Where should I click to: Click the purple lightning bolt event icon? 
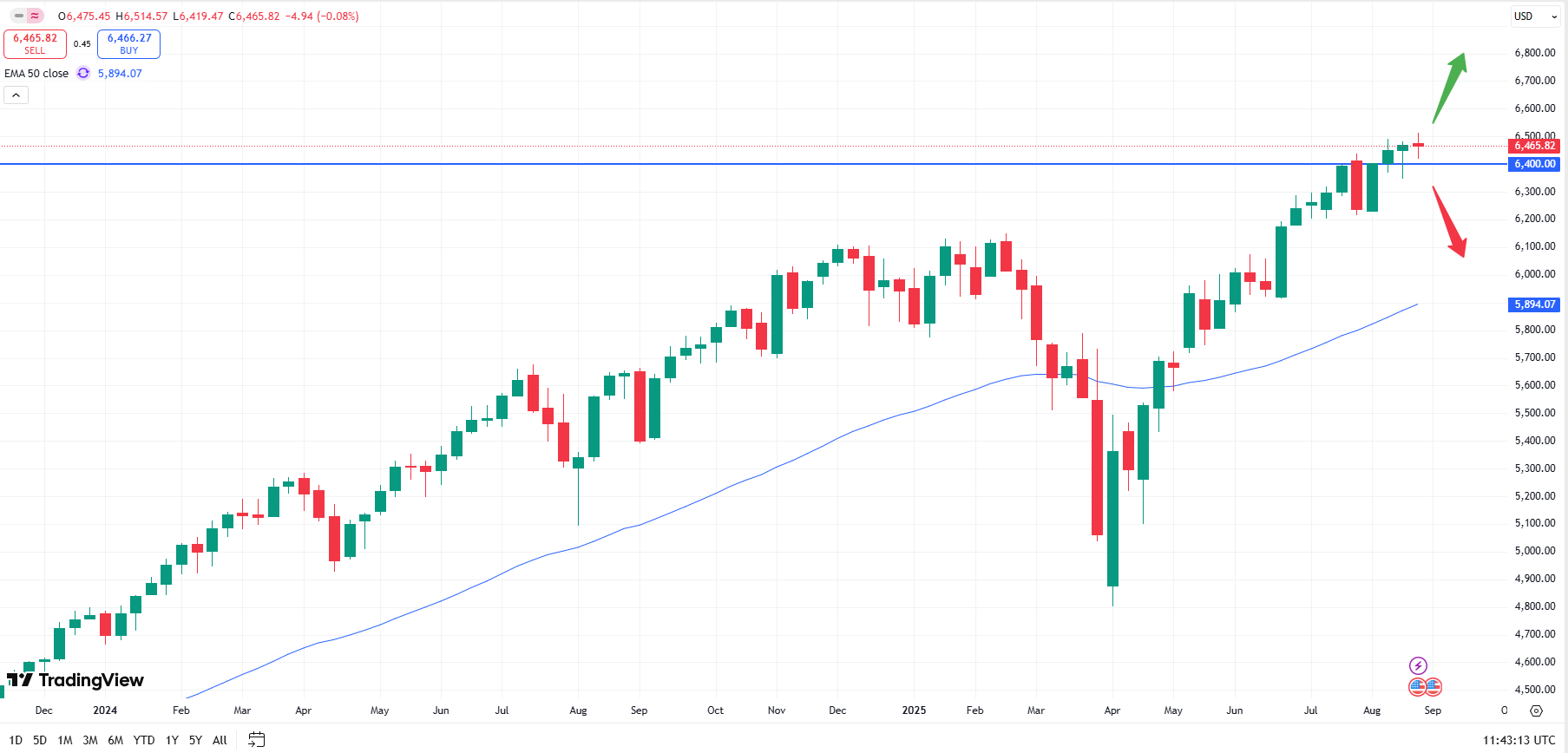coord(1418,666)
